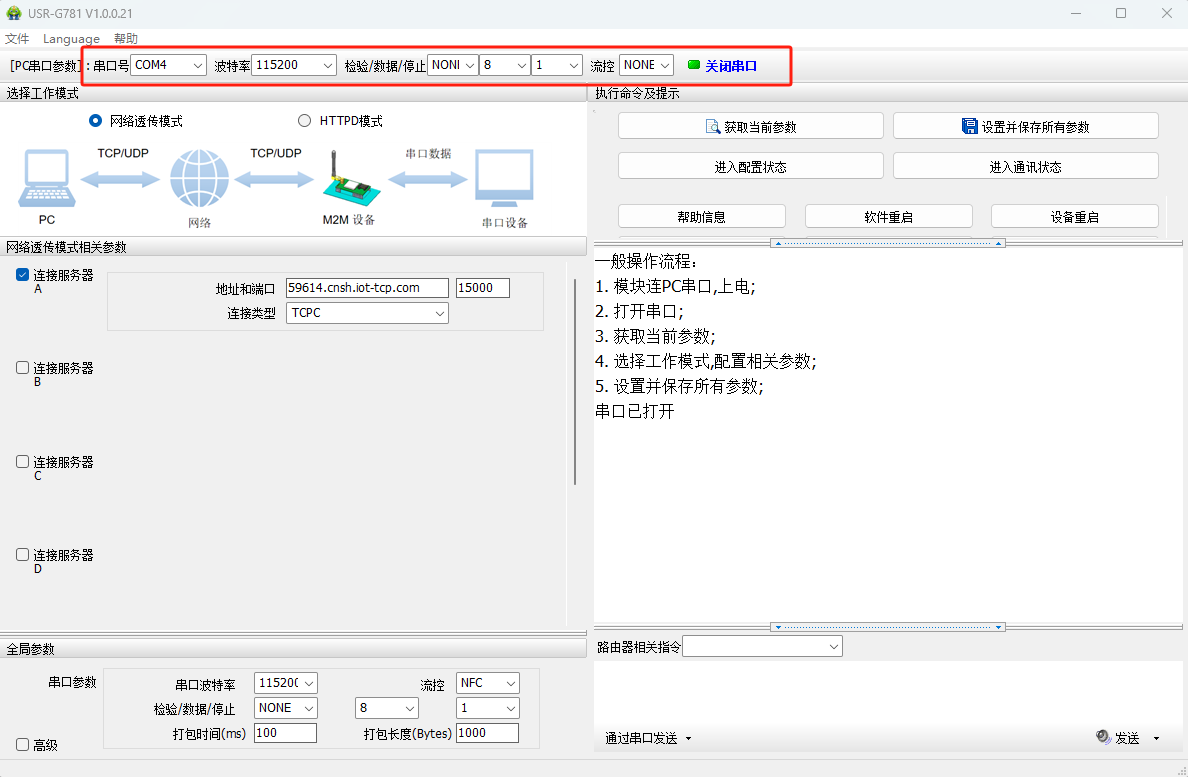
Task: Click the 进入配置状态 button
Action: [750, 167]
